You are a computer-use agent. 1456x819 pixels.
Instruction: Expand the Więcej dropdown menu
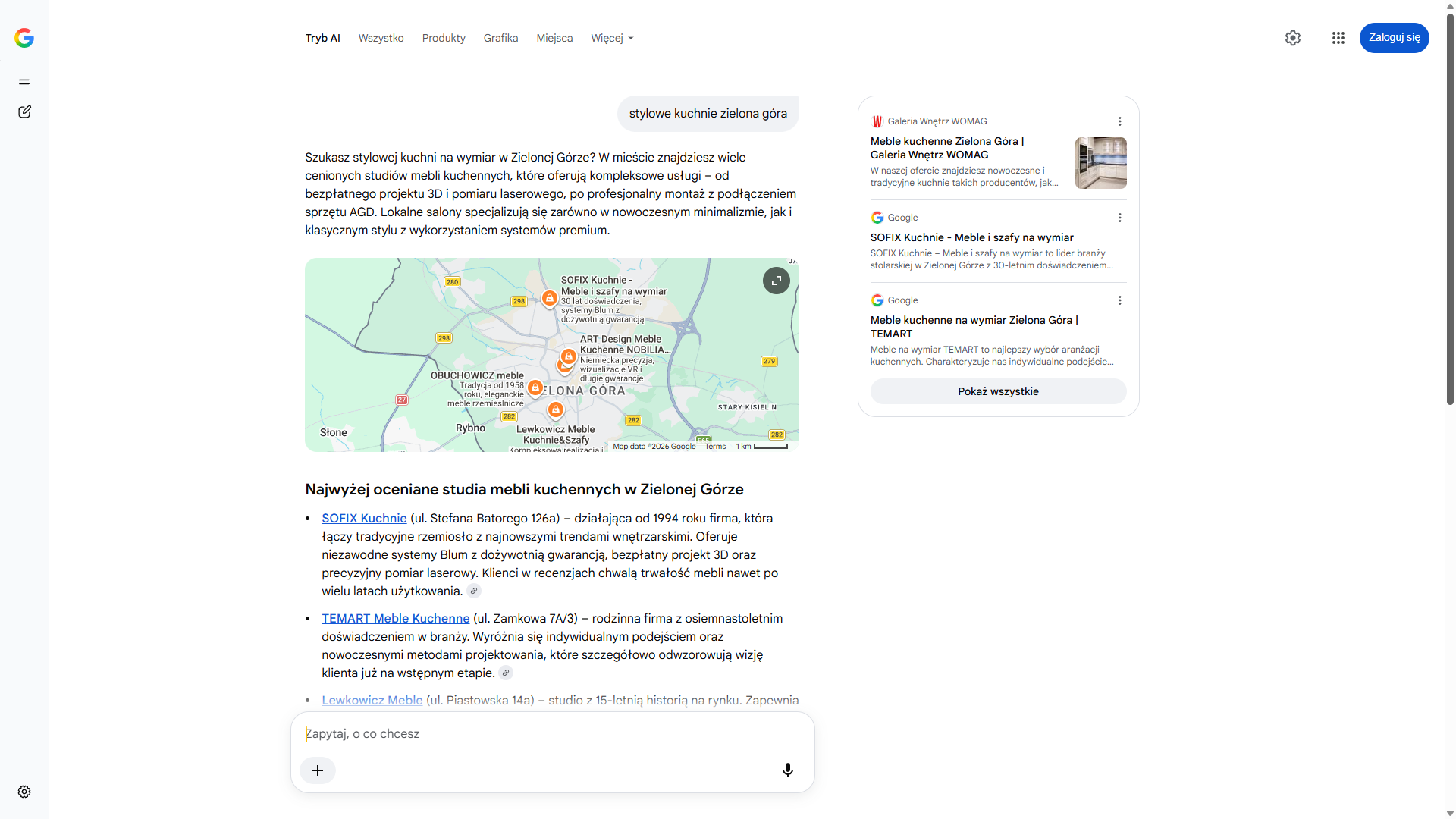[612, 38]
